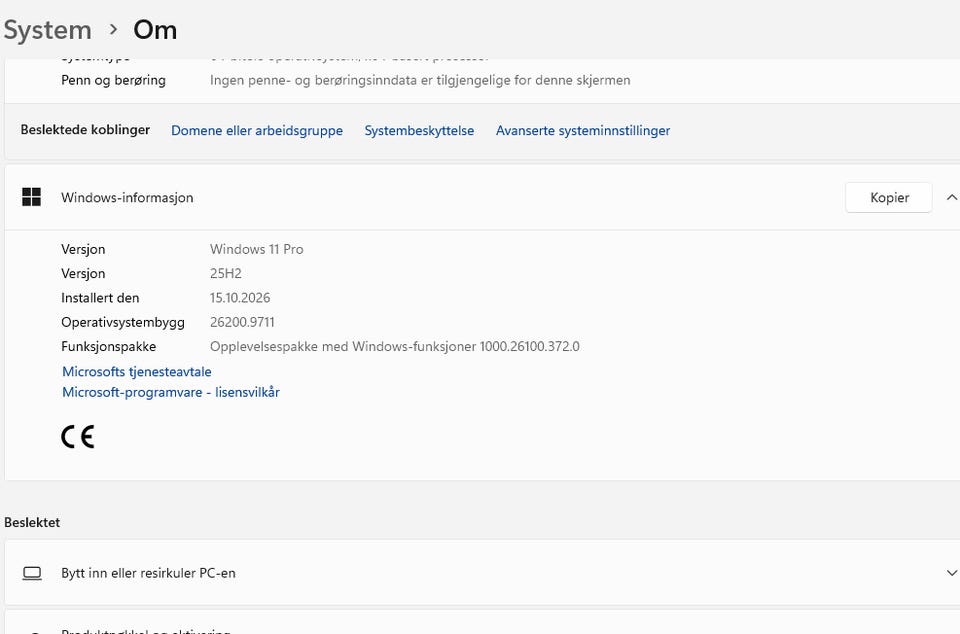
Task: Open Domene eller arbeidsgruppe link
Action: pyautogui.click(x=257, y=130)
